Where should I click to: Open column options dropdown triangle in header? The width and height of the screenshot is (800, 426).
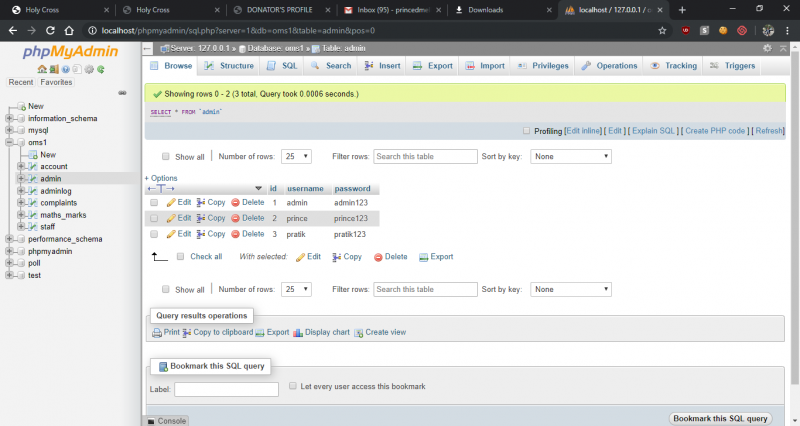click(x=258, y=188)
